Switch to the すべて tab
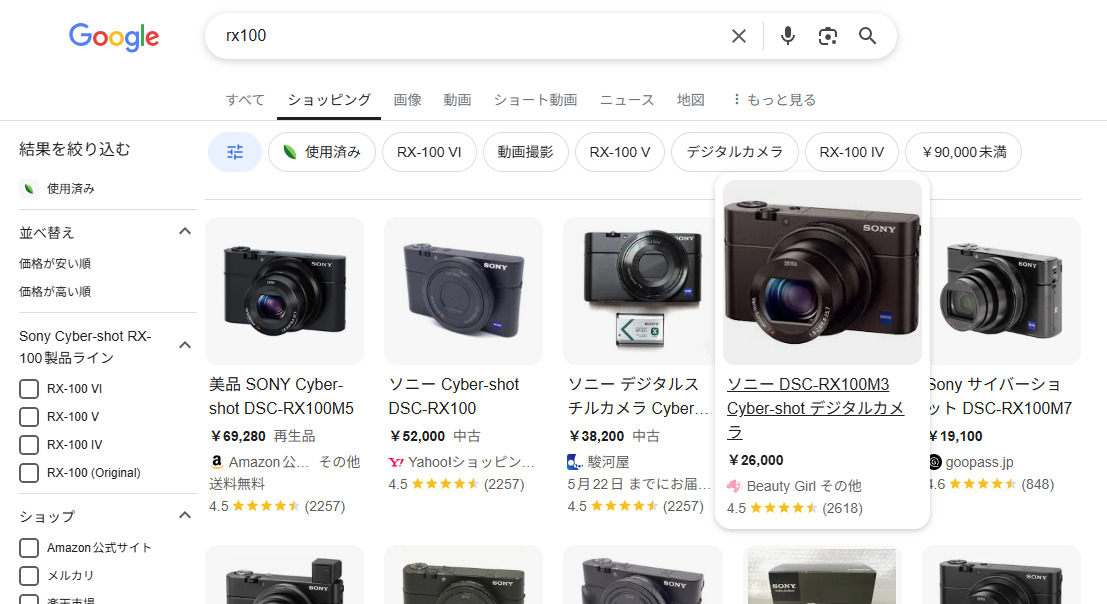 [x=245, y=99]
